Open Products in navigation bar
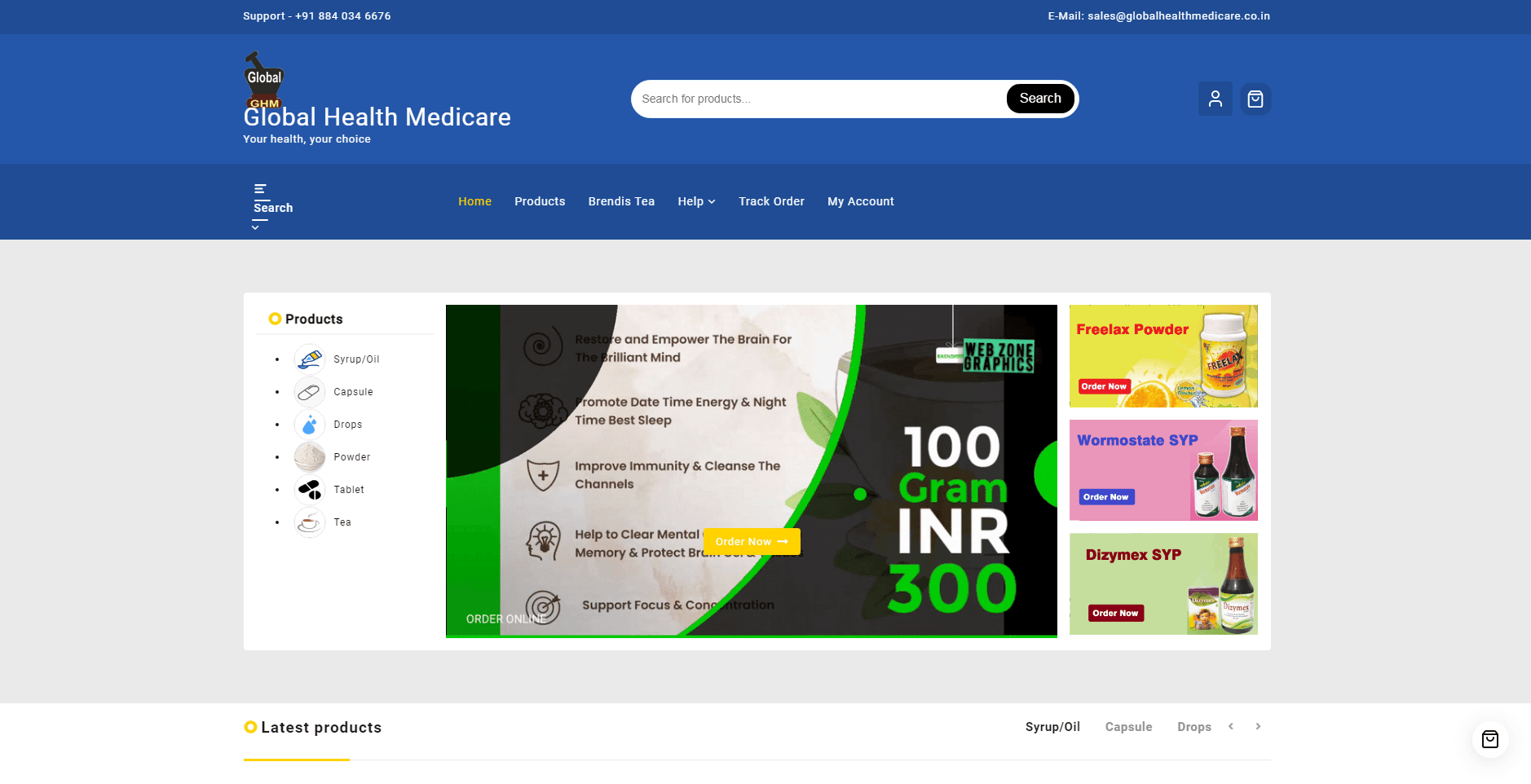Screen dimensions: 1531x784 pos(540,201)
